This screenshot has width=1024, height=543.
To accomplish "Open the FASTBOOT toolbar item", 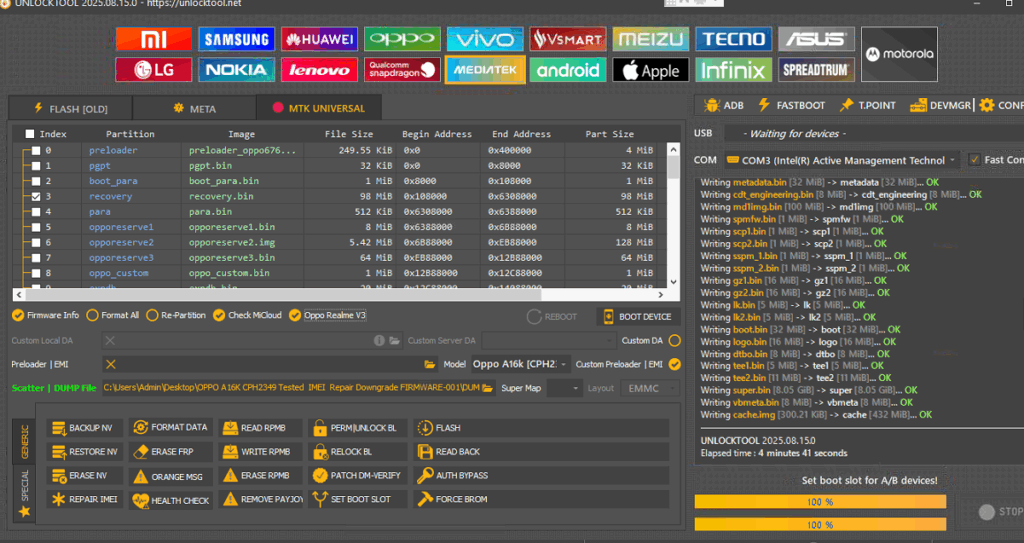I will [x=792, y=105].
